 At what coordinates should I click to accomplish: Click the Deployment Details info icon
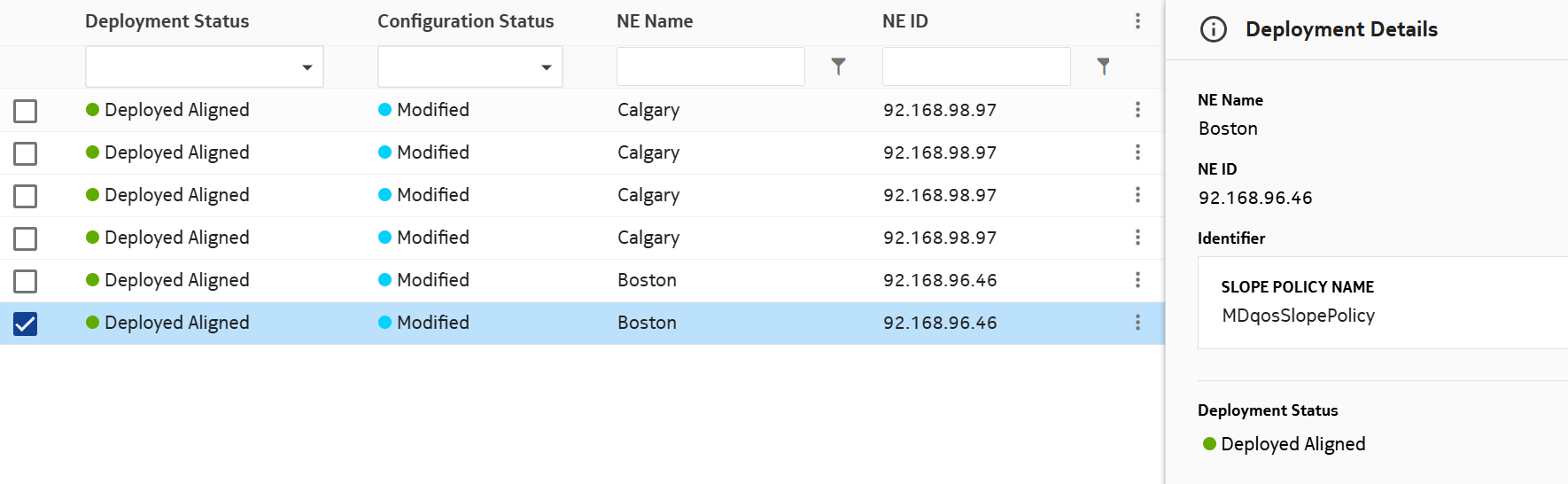[1213, 30]
